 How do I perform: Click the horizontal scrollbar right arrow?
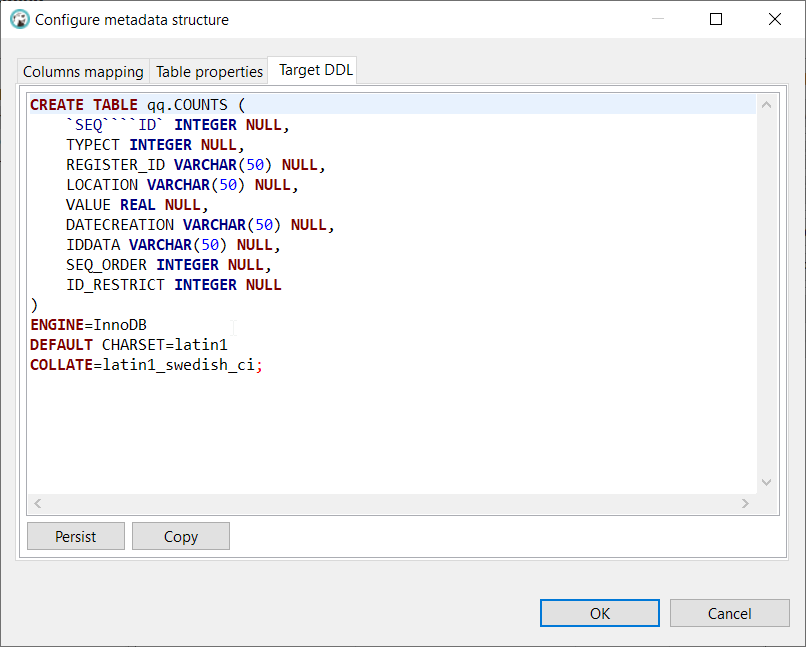(744, 503)
